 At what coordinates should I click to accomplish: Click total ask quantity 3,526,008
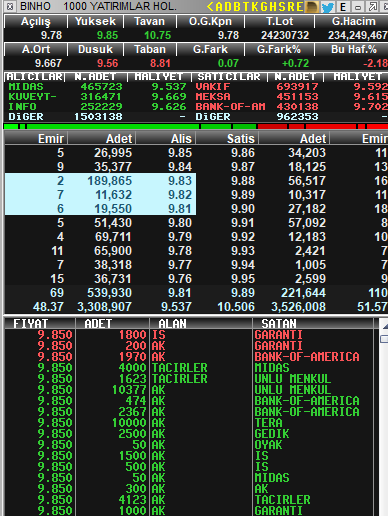click(x=298, y=307)
